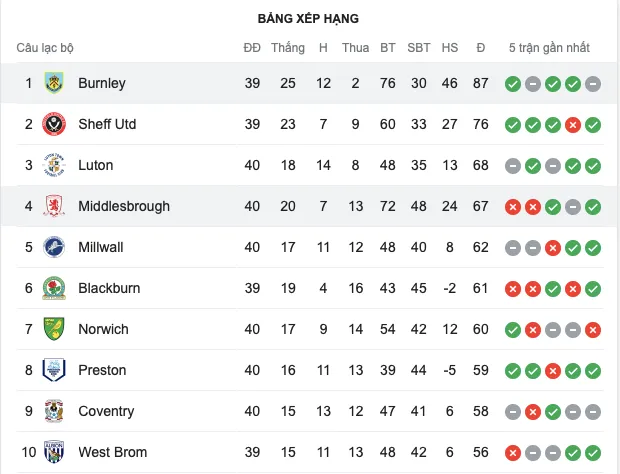Select the Luton club badge icon
Screen dimensions: 620x474
click(53, 165)
